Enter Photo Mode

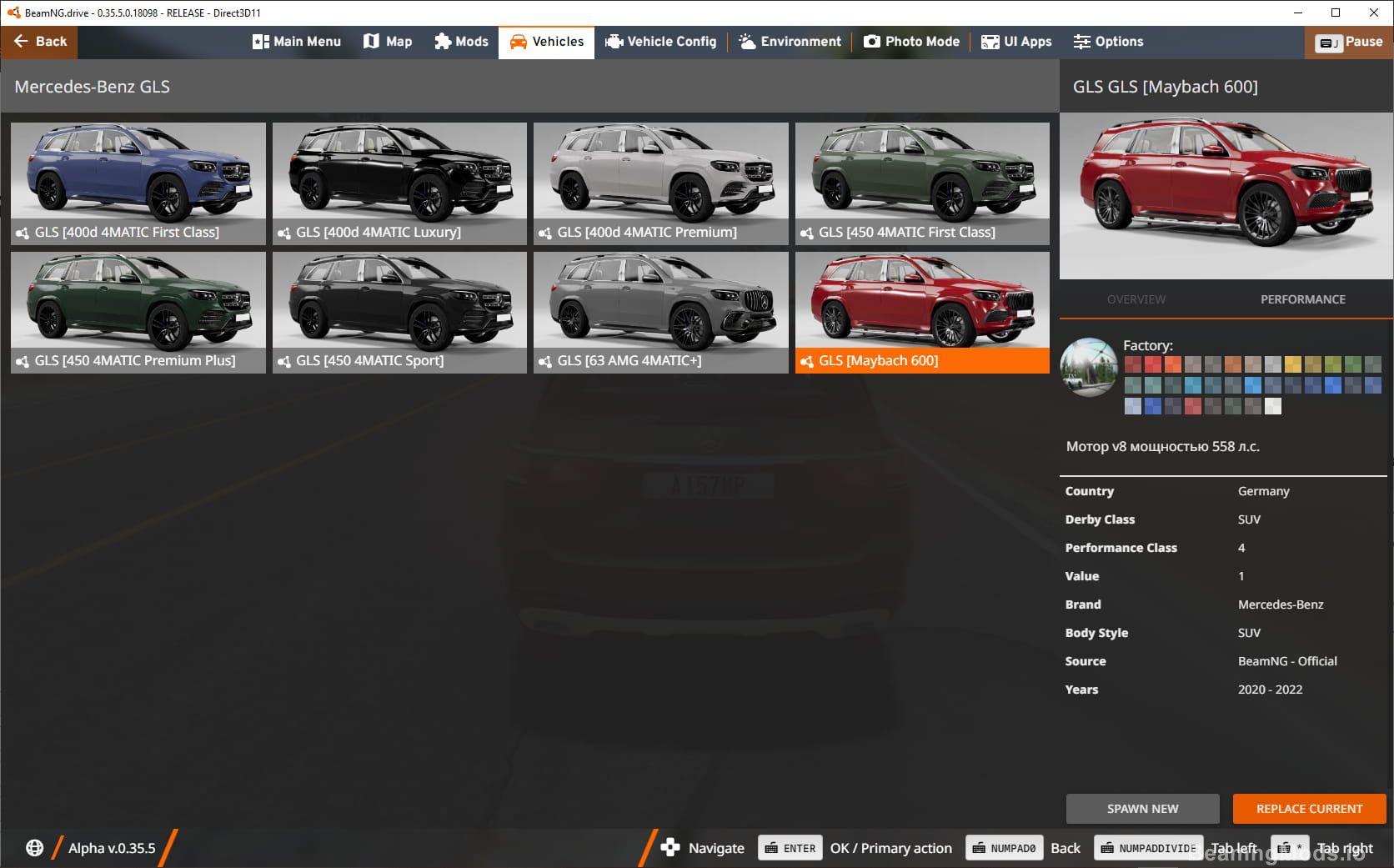pyautogui.click(x=911, y=42)
